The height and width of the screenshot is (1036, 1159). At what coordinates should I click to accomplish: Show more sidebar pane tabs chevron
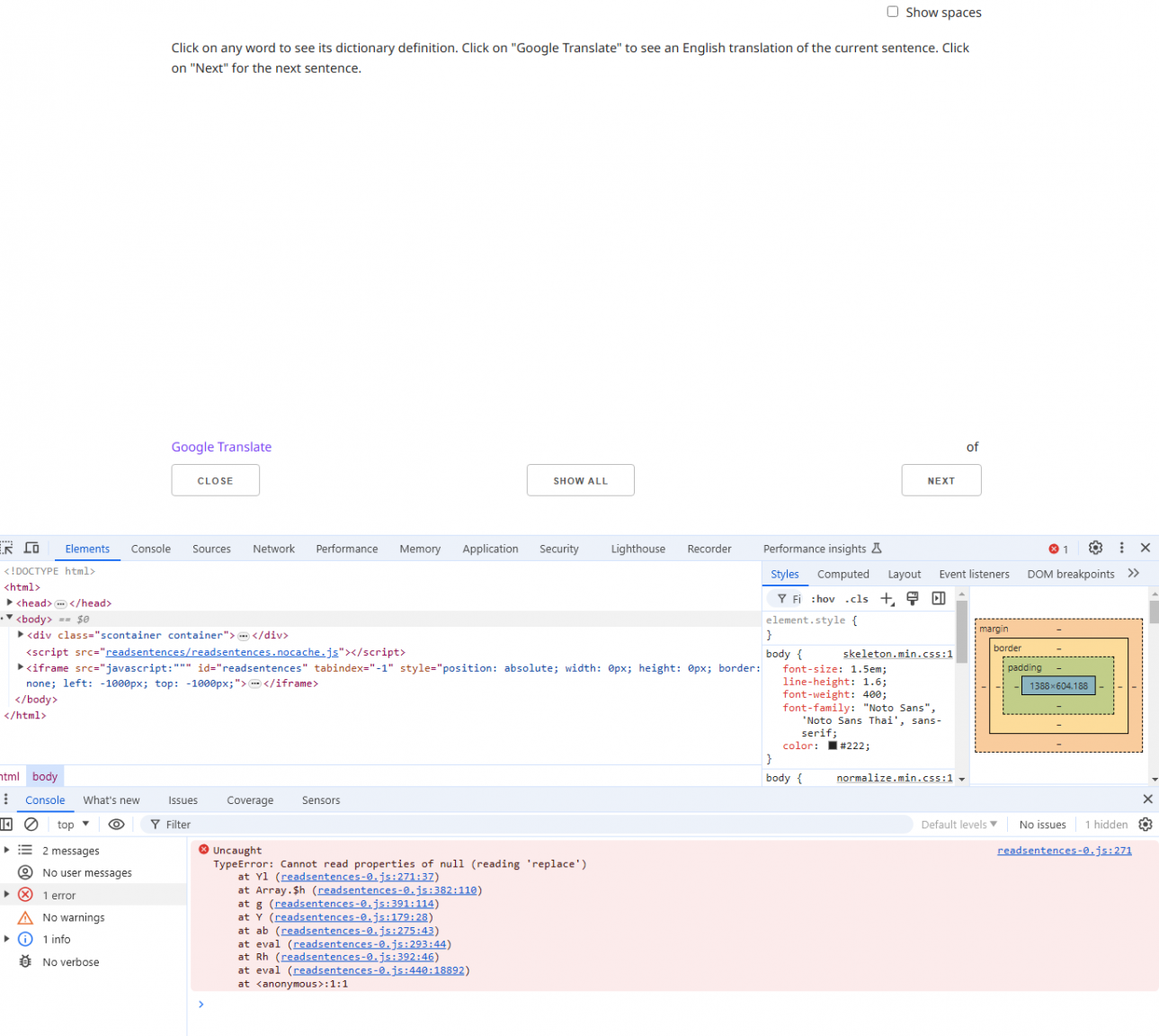coord(1134,573)
